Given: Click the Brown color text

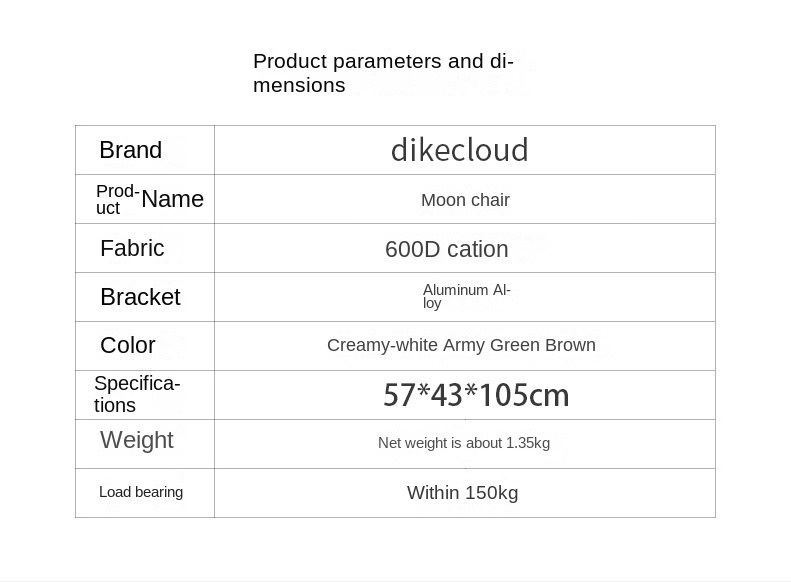Looking at the screenshot, I should click(570, 345).
